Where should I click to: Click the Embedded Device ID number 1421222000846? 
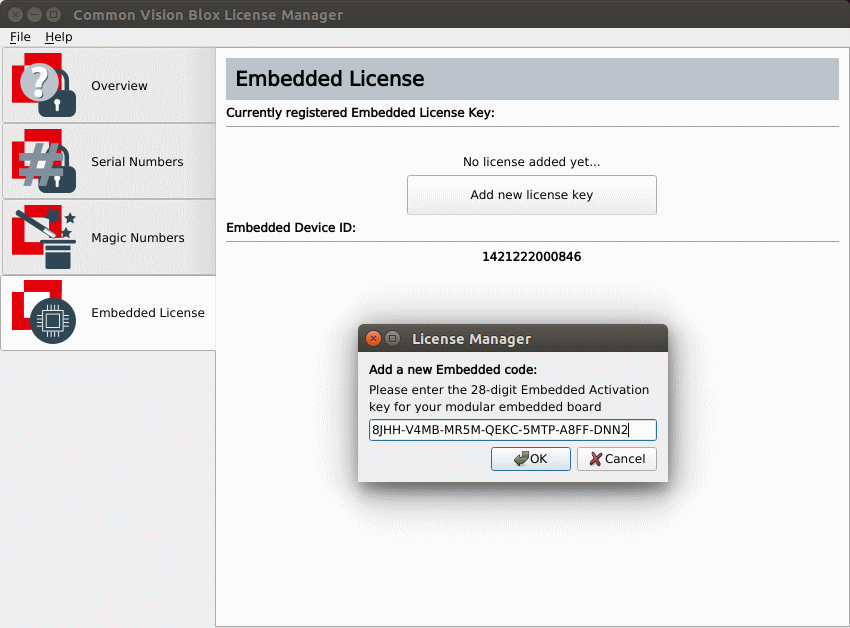531,257
